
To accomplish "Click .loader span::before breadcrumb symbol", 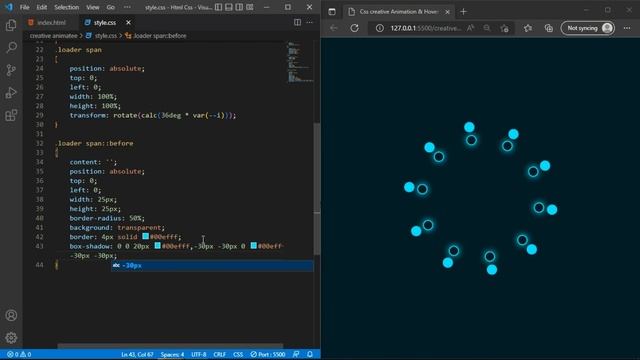I will point(160,36).
